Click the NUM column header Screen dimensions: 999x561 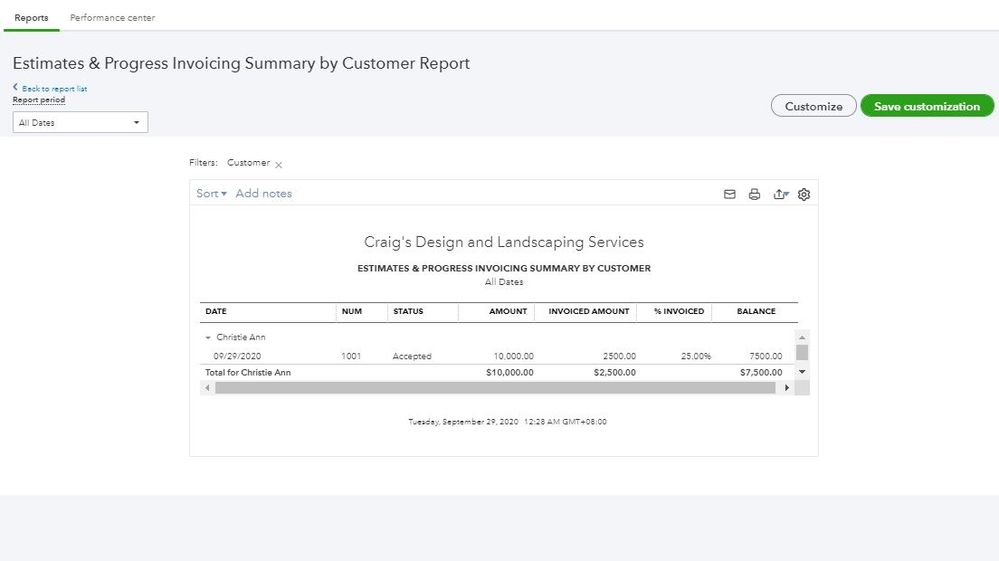[x=352, y=311]
